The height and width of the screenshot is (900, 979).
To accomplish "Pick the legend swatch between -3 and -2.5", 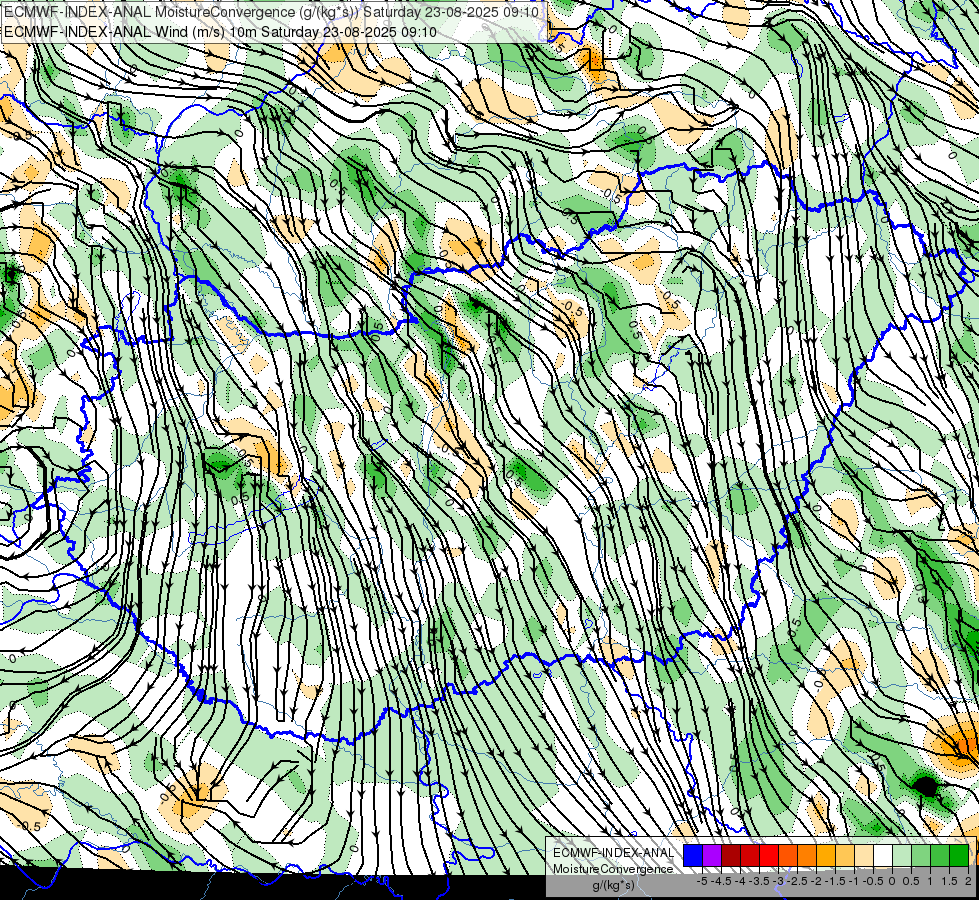I will coord(788,855).
